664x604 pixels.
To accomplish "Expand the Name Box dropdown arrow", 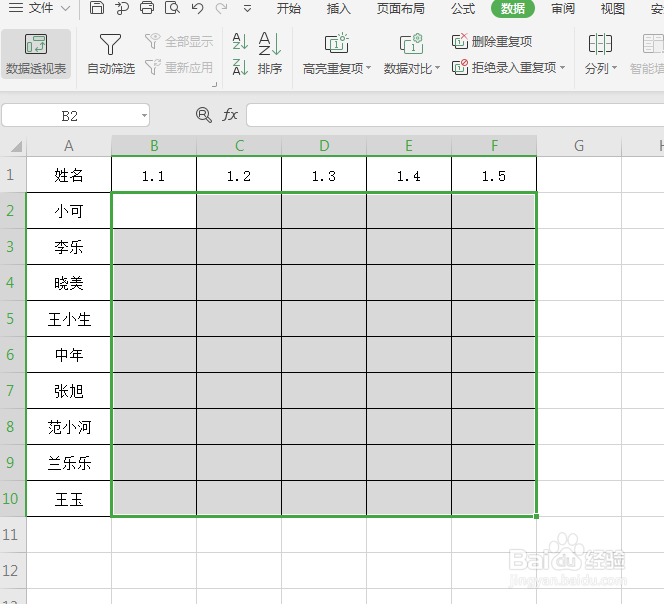I will (144, 115).
